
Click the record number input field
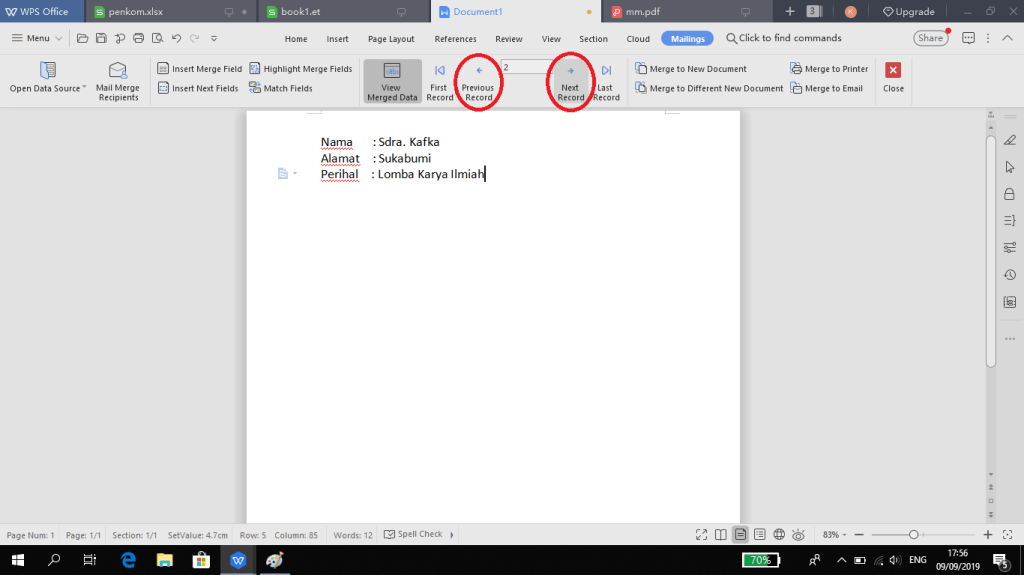coord(523,67)
